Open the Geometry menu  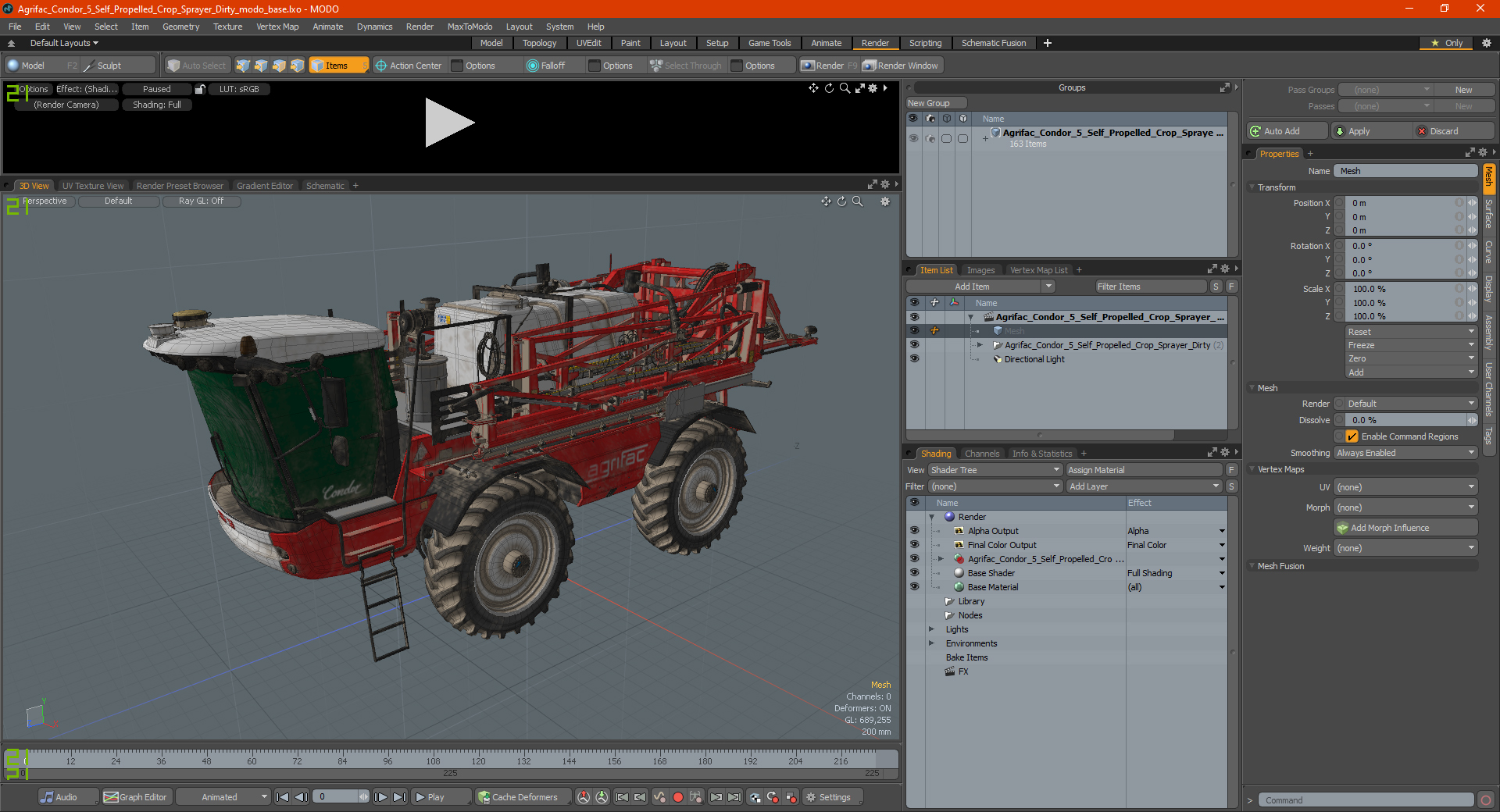(x=180, y=27)
